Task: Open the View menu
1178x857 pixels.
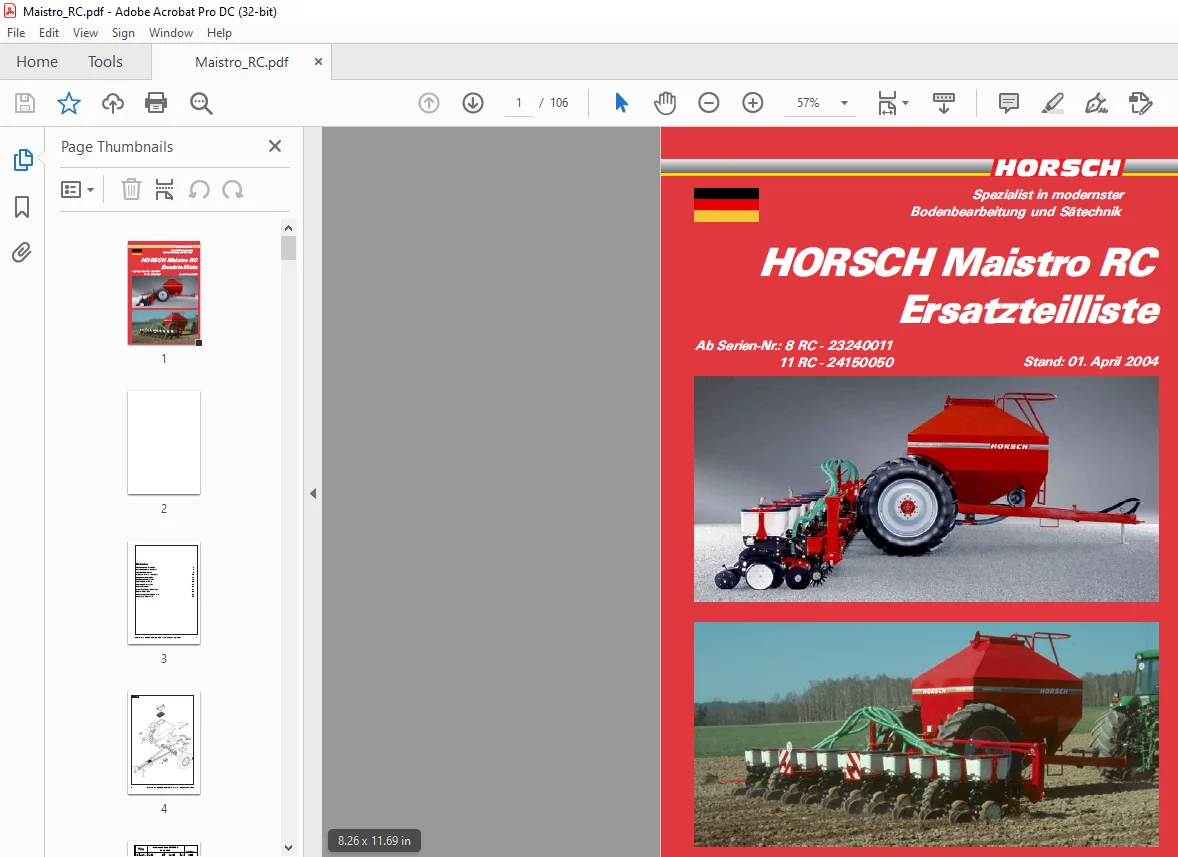Action: click(85, 32)
